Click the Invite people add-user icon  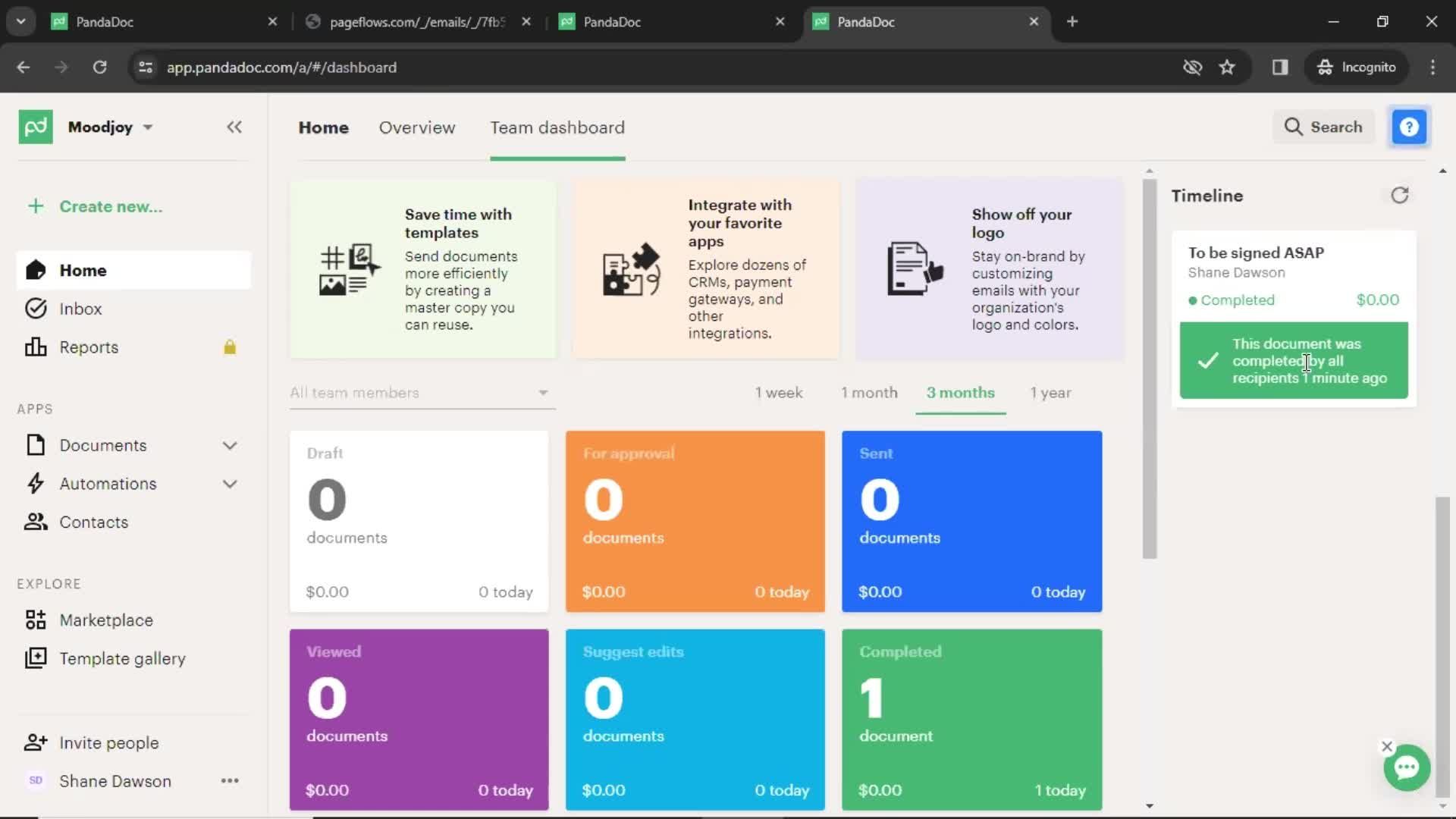(x=36, y=742)
